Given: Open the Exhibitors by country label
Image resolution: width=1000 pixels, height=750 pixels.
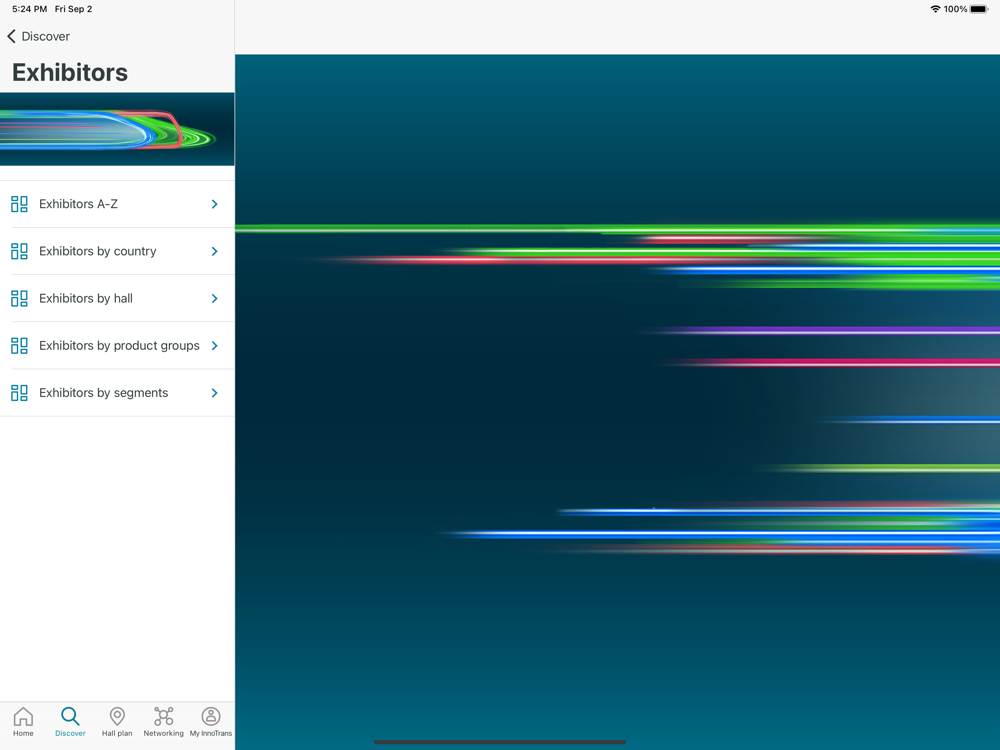Looking at the screenshot, I should tap(98, 251).
